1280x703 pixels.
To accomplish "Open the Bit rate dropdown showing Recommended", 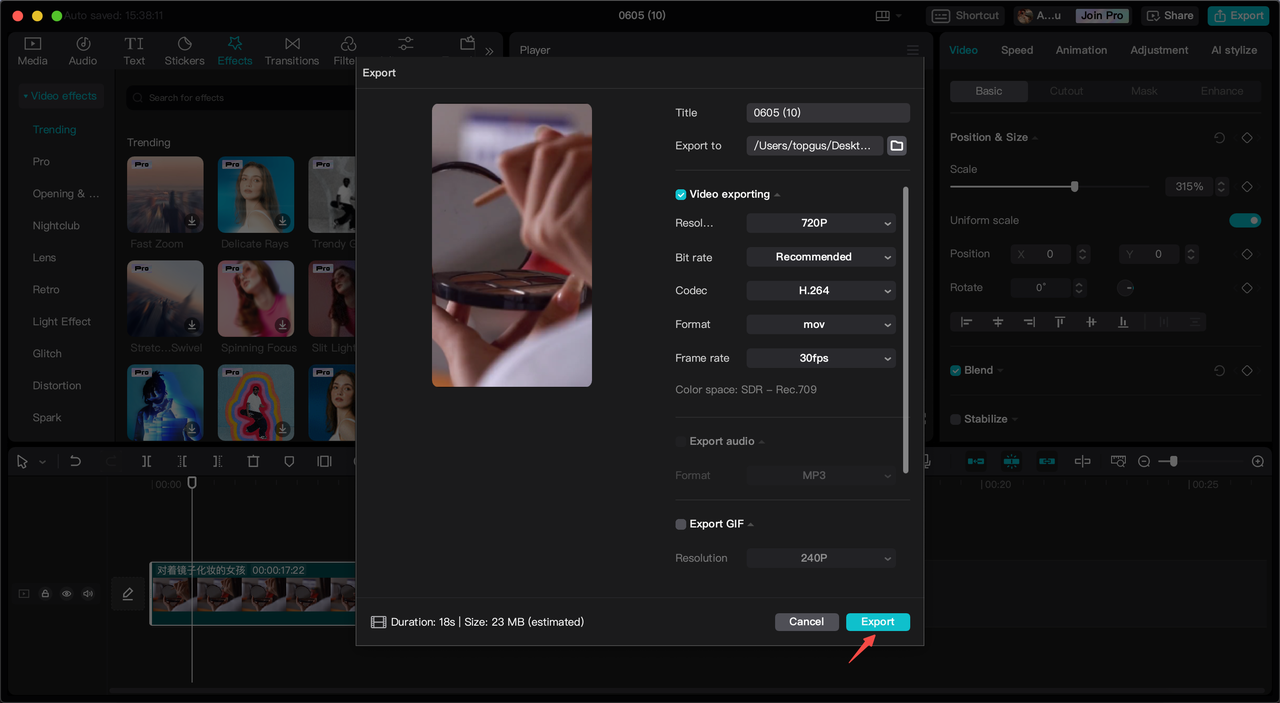I will [821, 257].
